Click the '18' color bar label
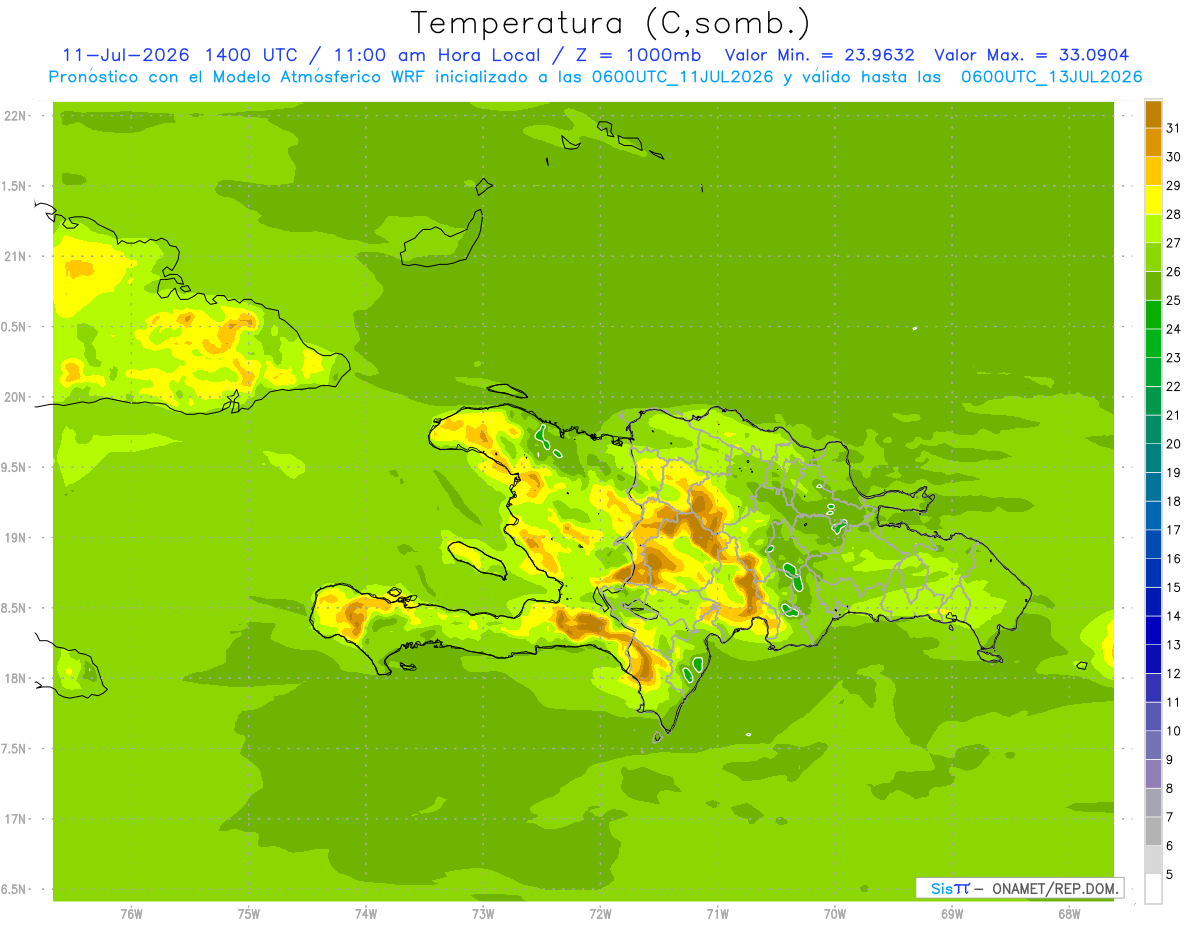This screenshot has width=1200, height=927. pos(1174,501)
